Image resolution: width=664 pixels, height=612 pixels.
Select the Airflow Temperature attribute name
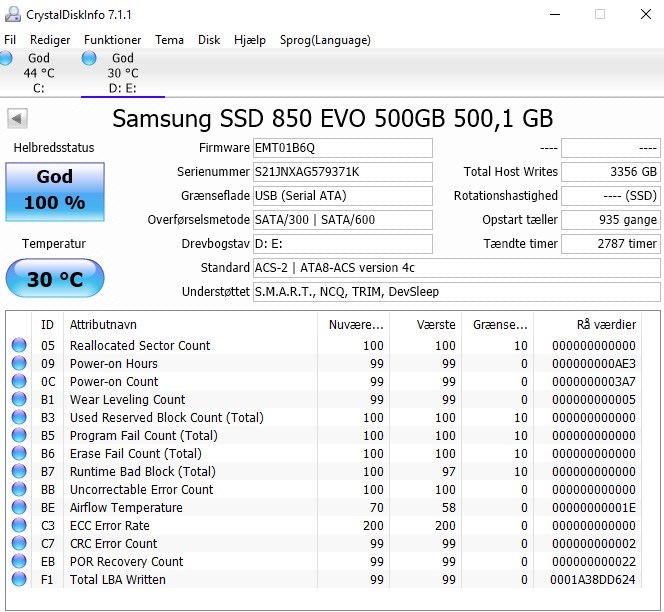pos(126,507)
